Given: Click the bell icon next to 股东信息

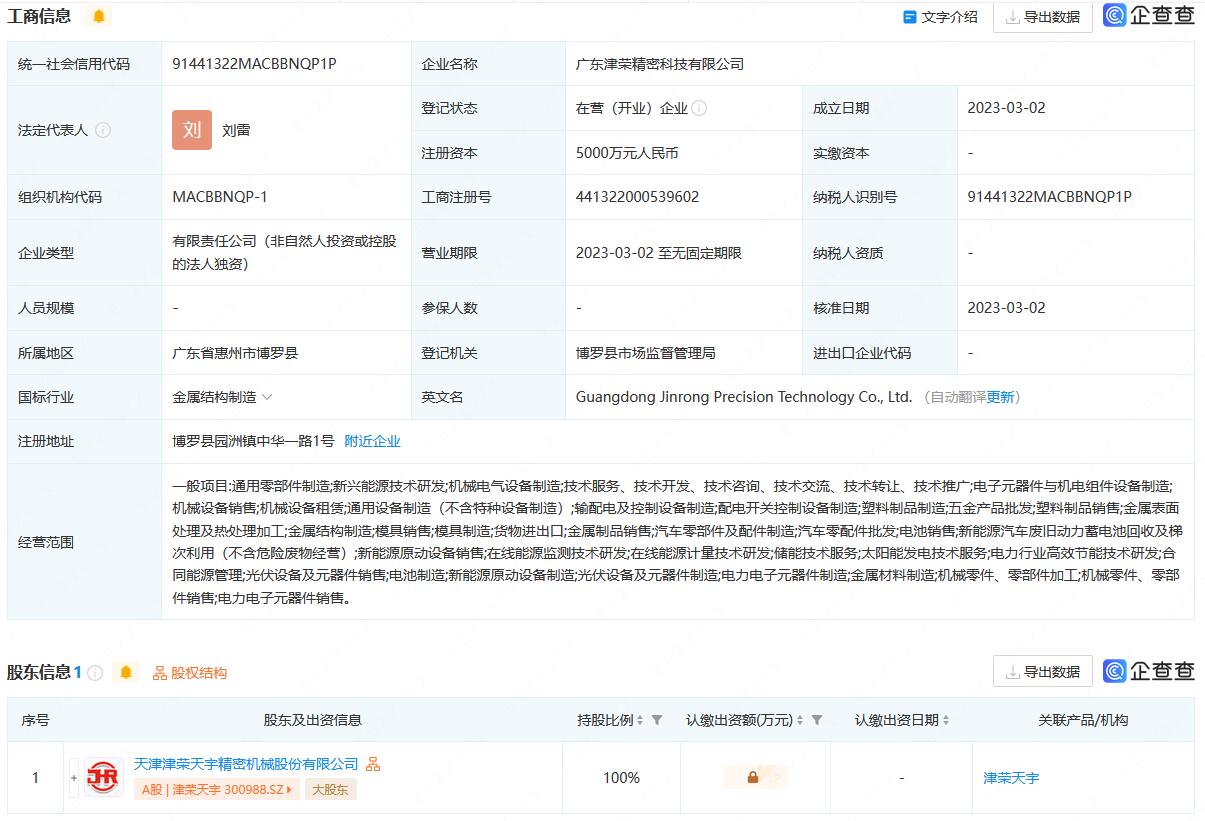Looking at the screenshot, I should point(125,673).
